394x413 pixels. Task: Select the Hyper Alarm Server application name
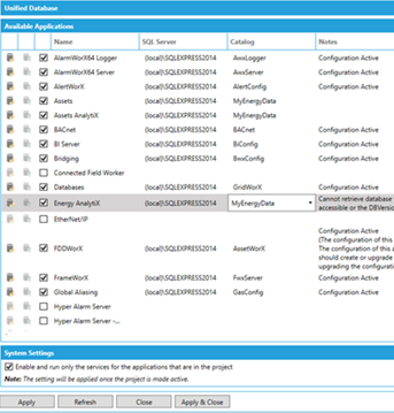pyautogui.click(x=82, y=307)
